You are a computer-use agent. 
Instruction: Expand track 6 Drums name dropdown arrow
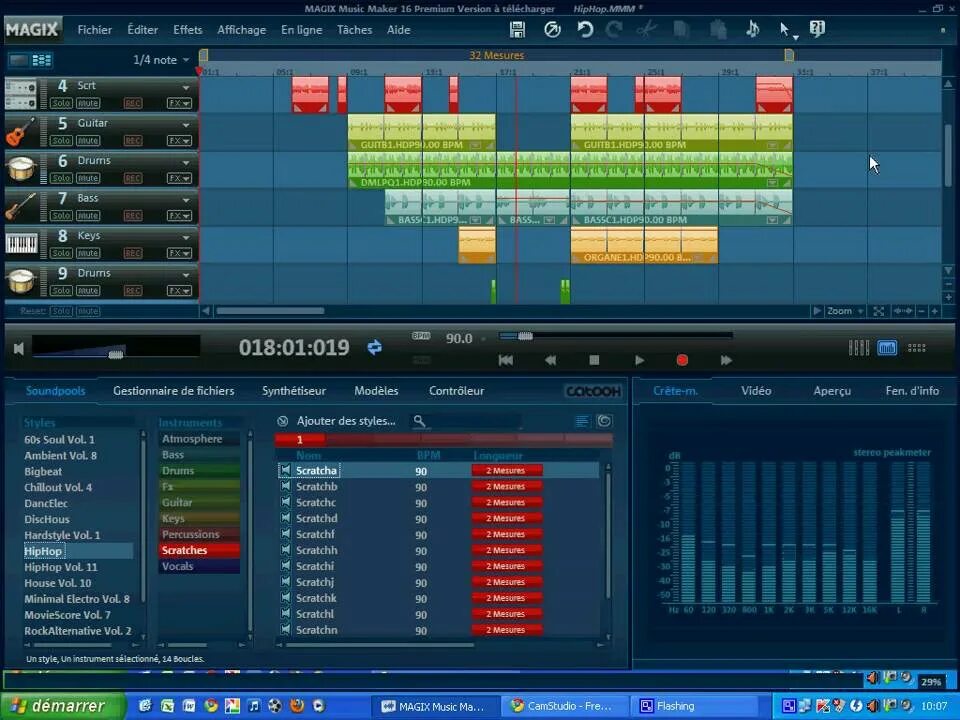(x=186, y=162)
